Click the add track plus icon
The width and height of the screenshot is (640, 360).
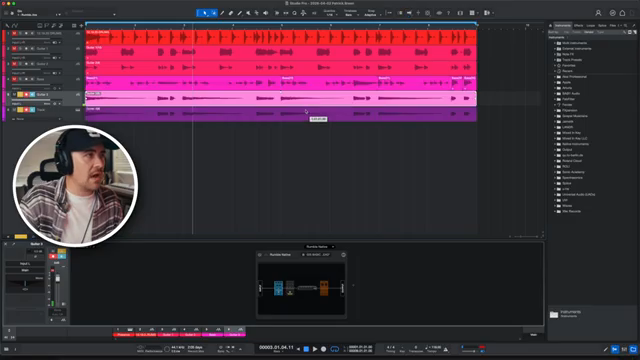point(81,26)
